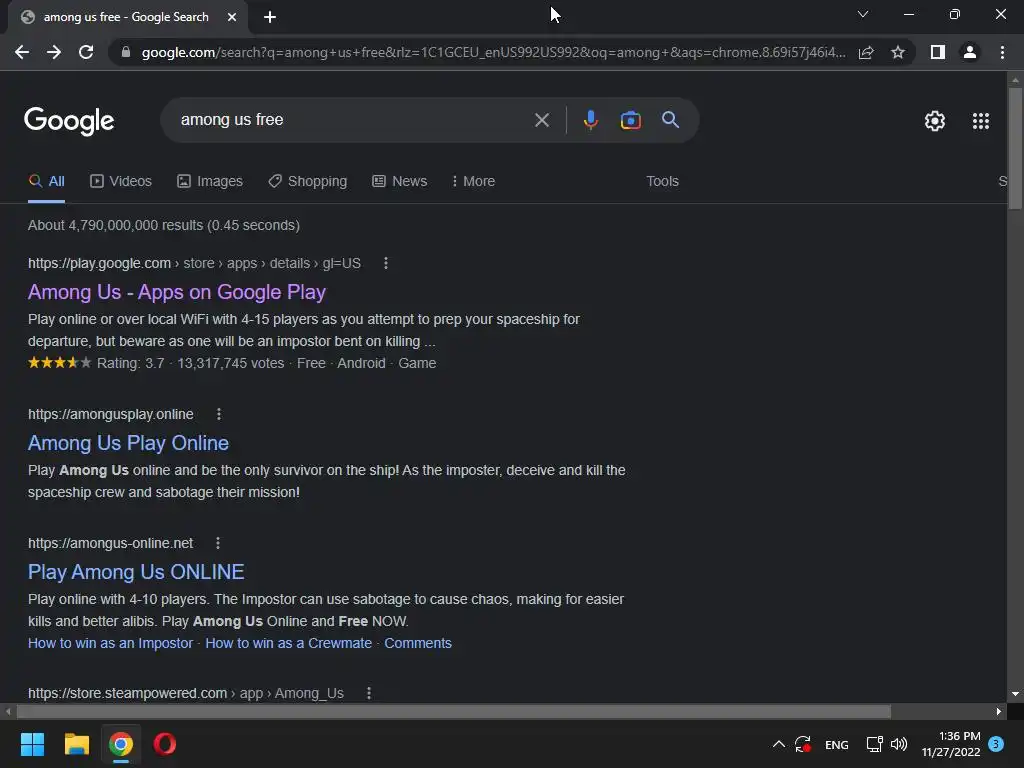
Task: Open the Google apps grid
Action: click(x=980, y=121)
